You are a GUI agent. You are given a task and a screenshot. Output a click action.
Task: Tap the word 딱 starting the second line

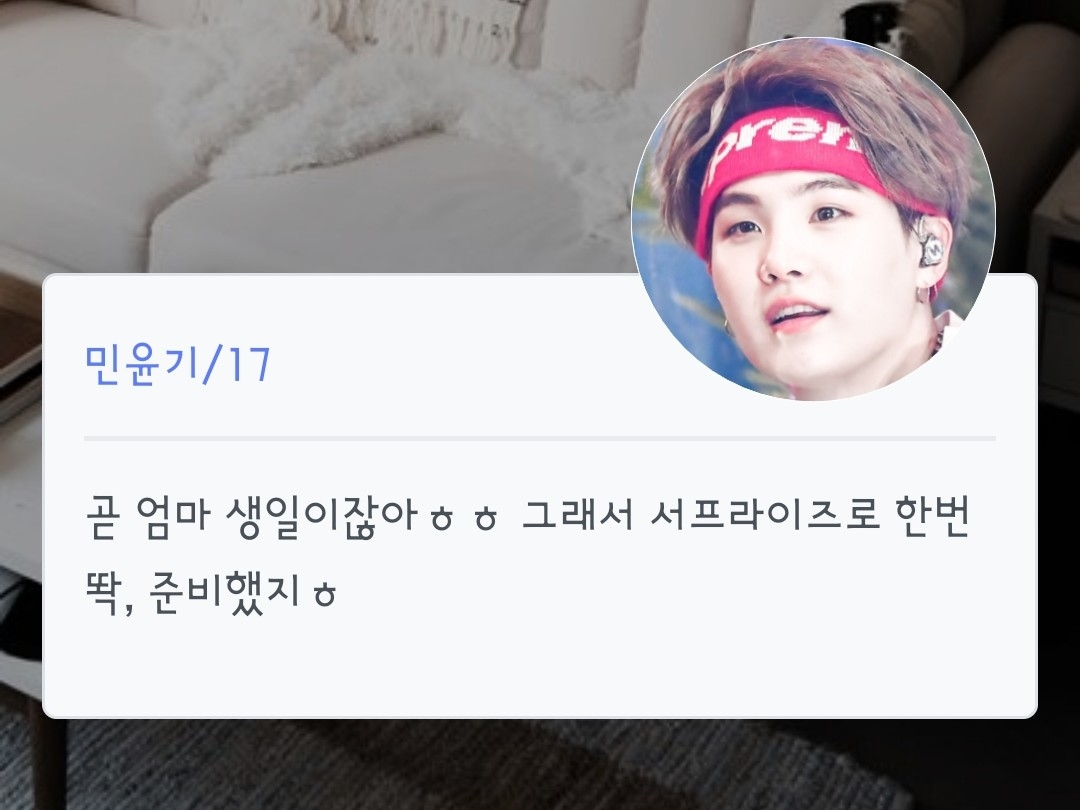click(x=103, y=592)
